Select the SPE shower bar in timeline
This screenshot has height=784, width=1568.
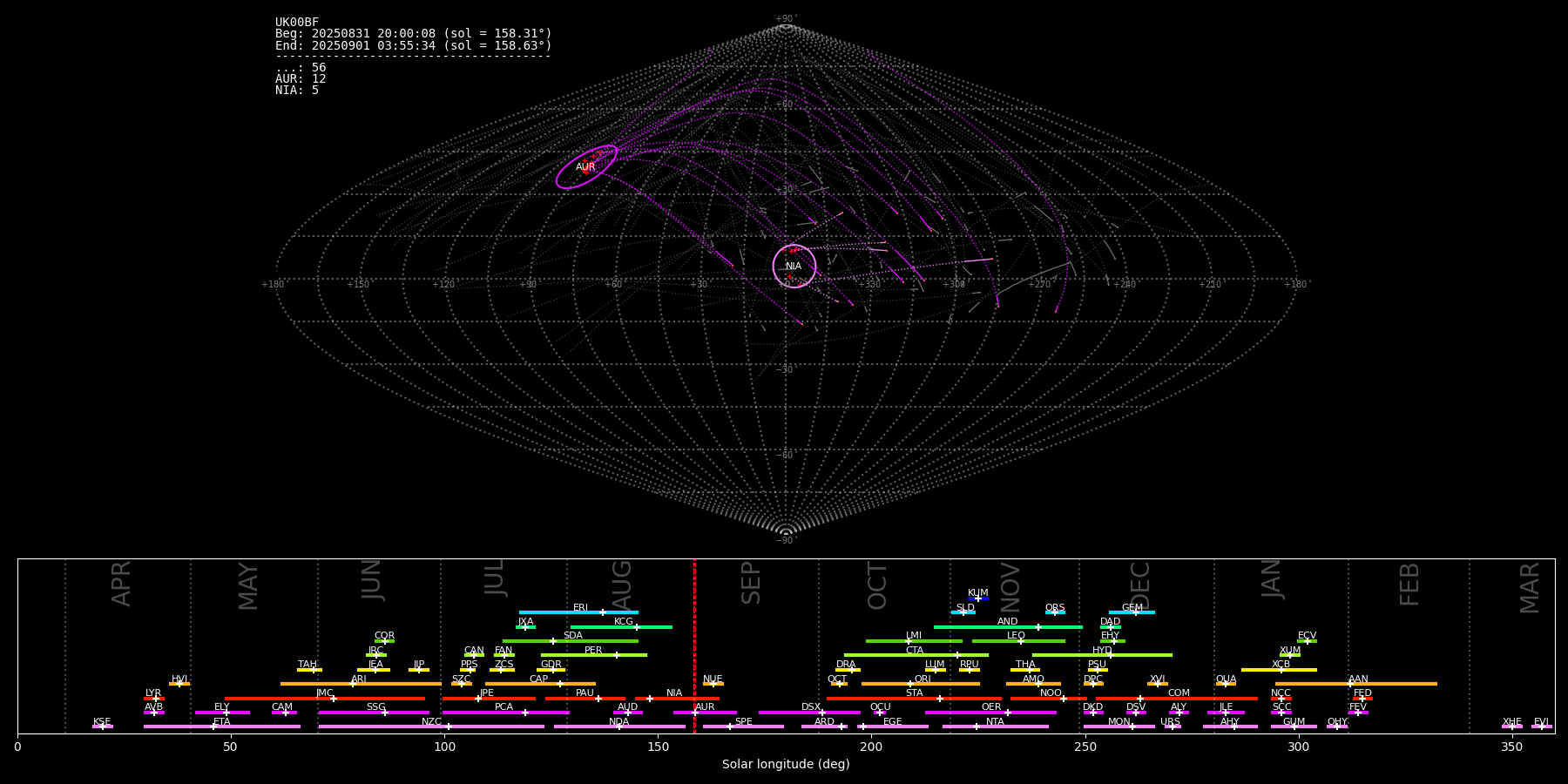[743, 727]
